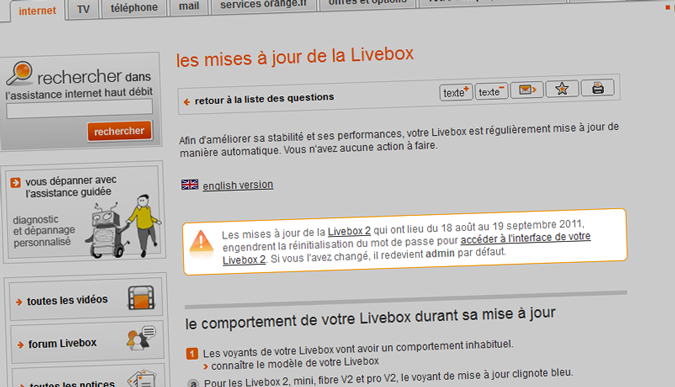Screen dimensions: 675x387
Task: Open the english version link
Action: coord(238,185)
